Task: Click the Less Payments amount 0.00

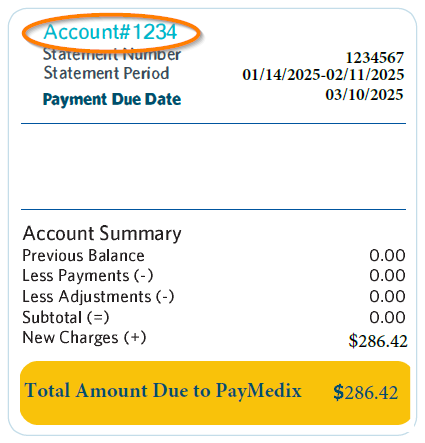Action: [387, 276]
